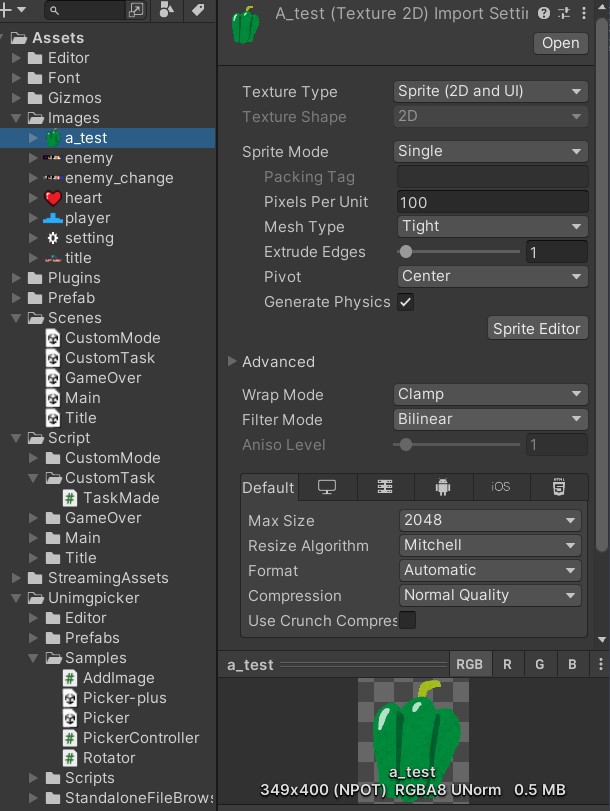Screen dimensions: 610x811
Task: Select the Rotator script icon
Action: [70, 758]
